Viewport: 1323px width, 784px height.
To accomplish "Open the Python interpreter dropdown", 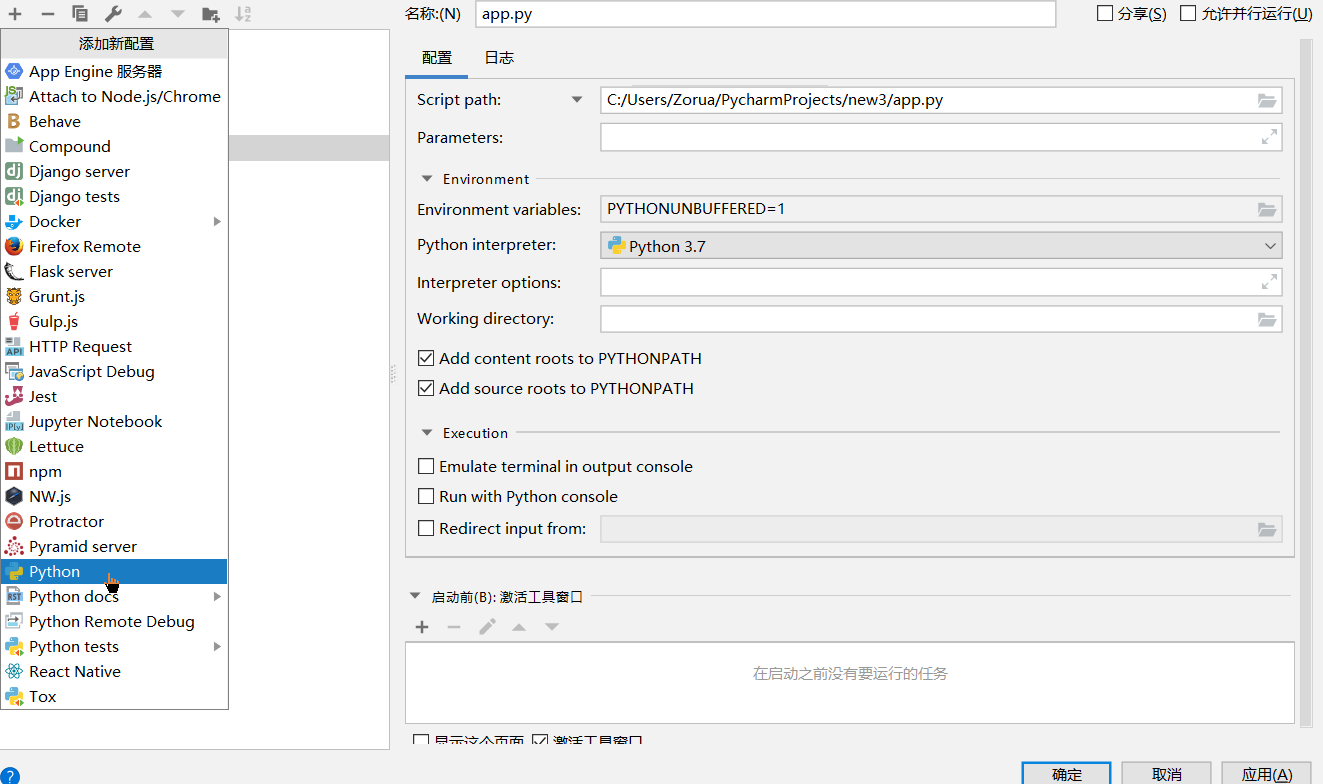I will tap(1270, 246).
